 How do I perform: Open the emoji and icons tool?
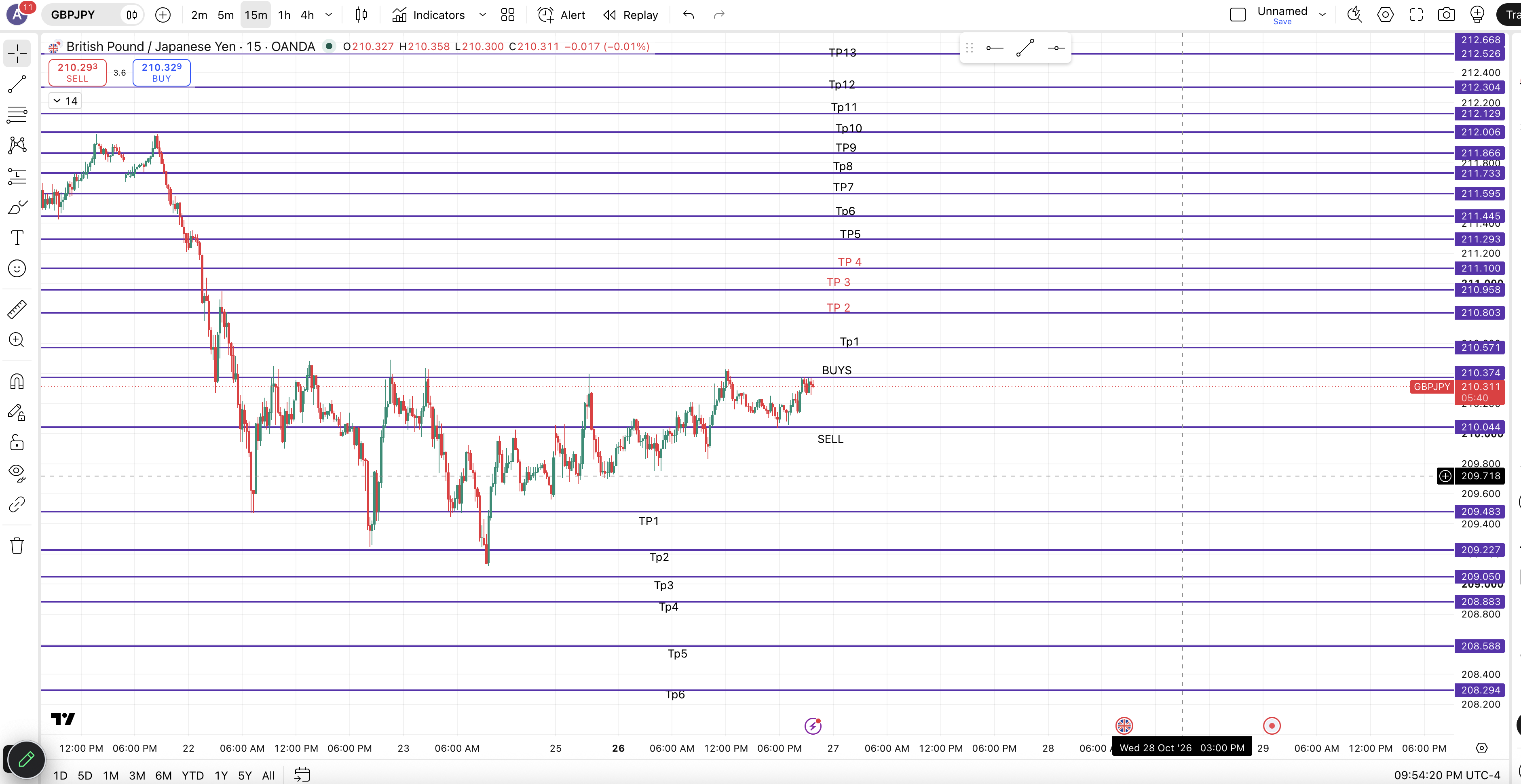(17, 269)
